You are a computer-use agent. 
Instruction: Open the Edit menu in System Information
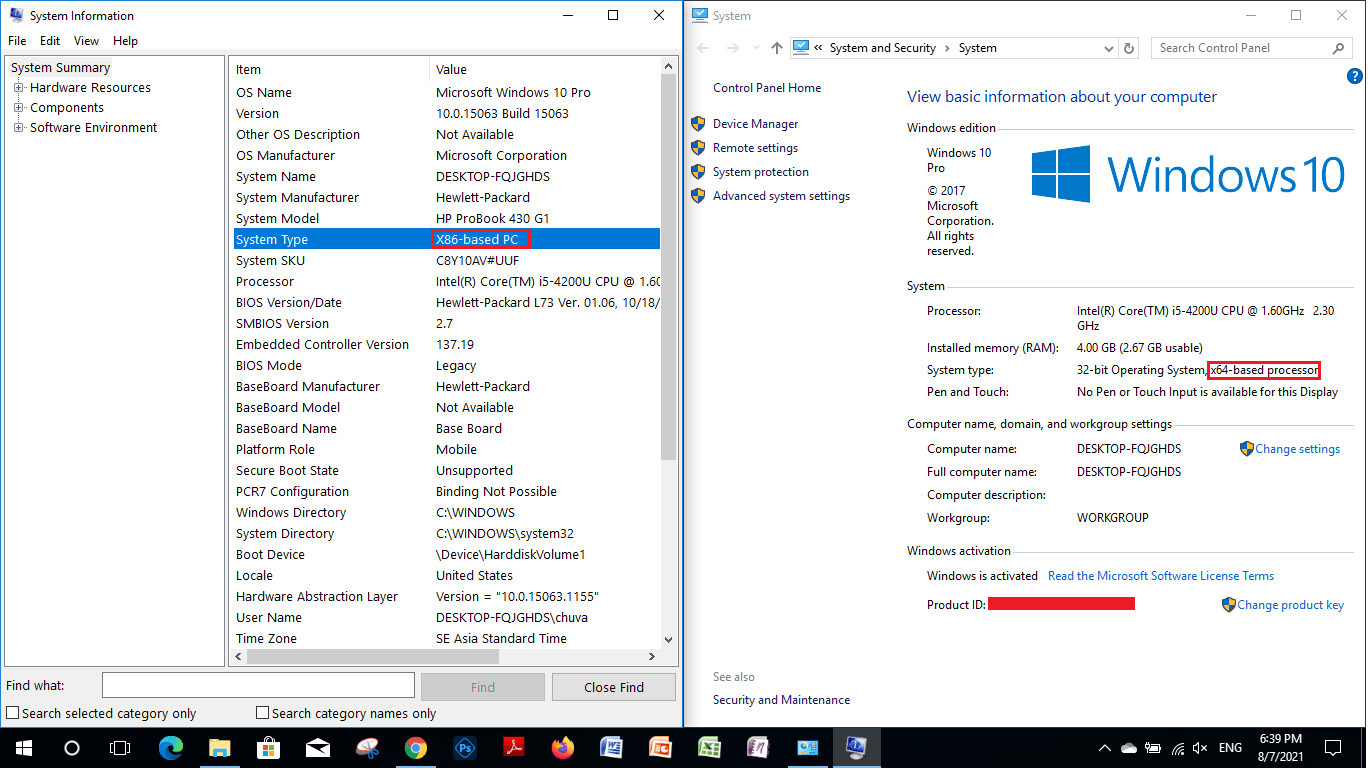click(x=50, y=41)
